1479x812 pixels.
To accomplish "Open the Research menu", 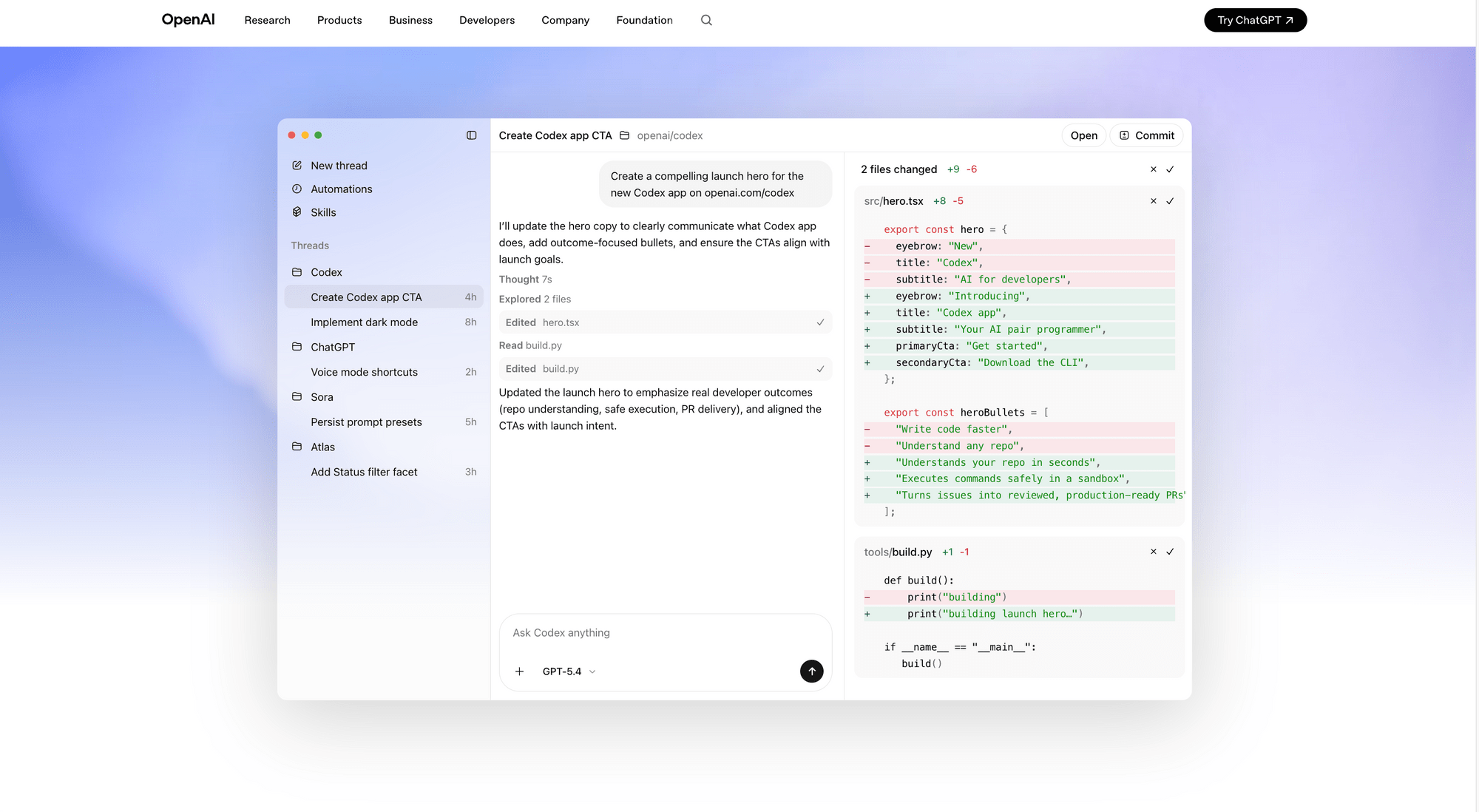I will (x=267, y=20).
